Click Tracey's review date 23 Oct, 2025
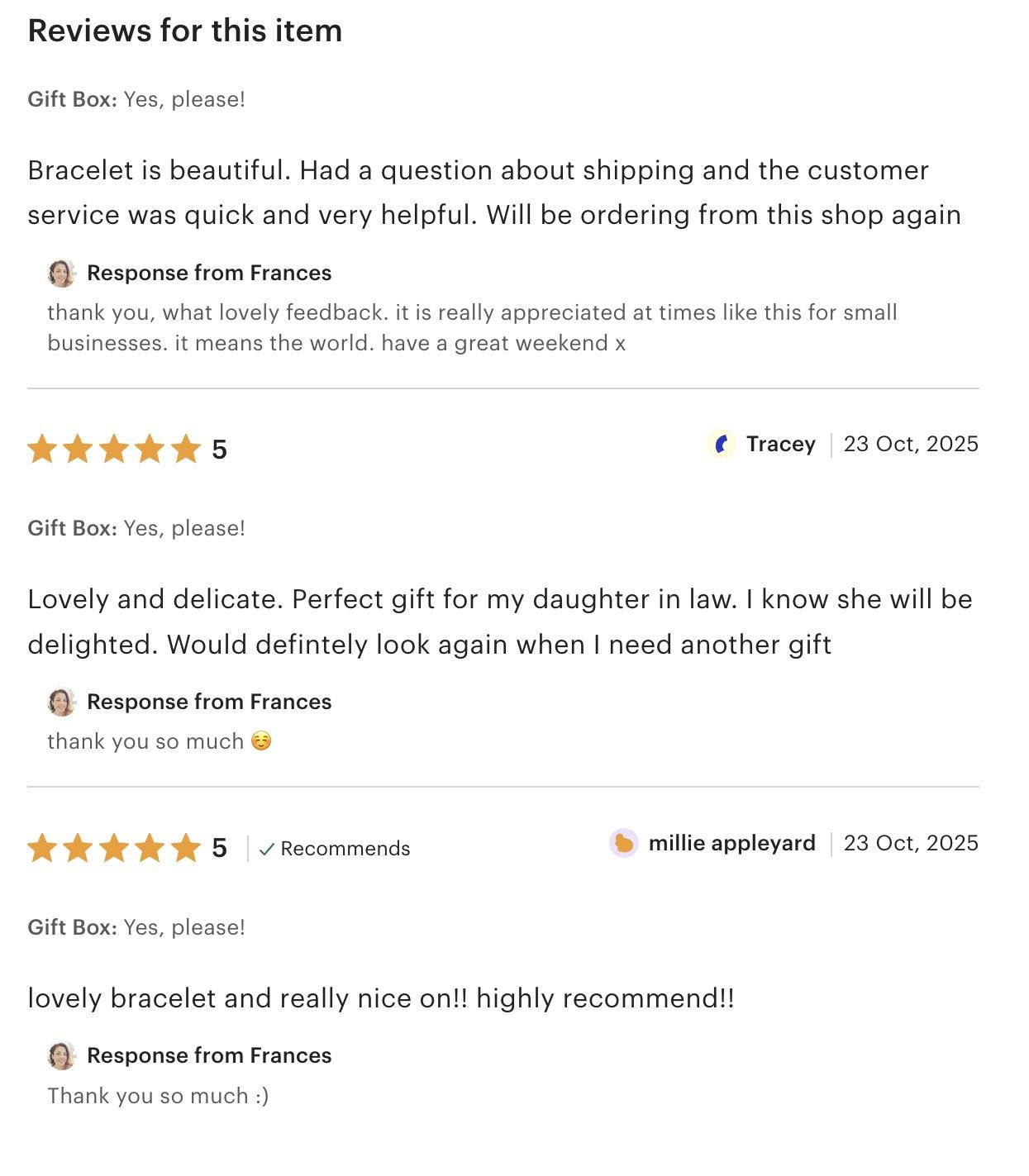Screen dimensions: 1029x1176 910,445
